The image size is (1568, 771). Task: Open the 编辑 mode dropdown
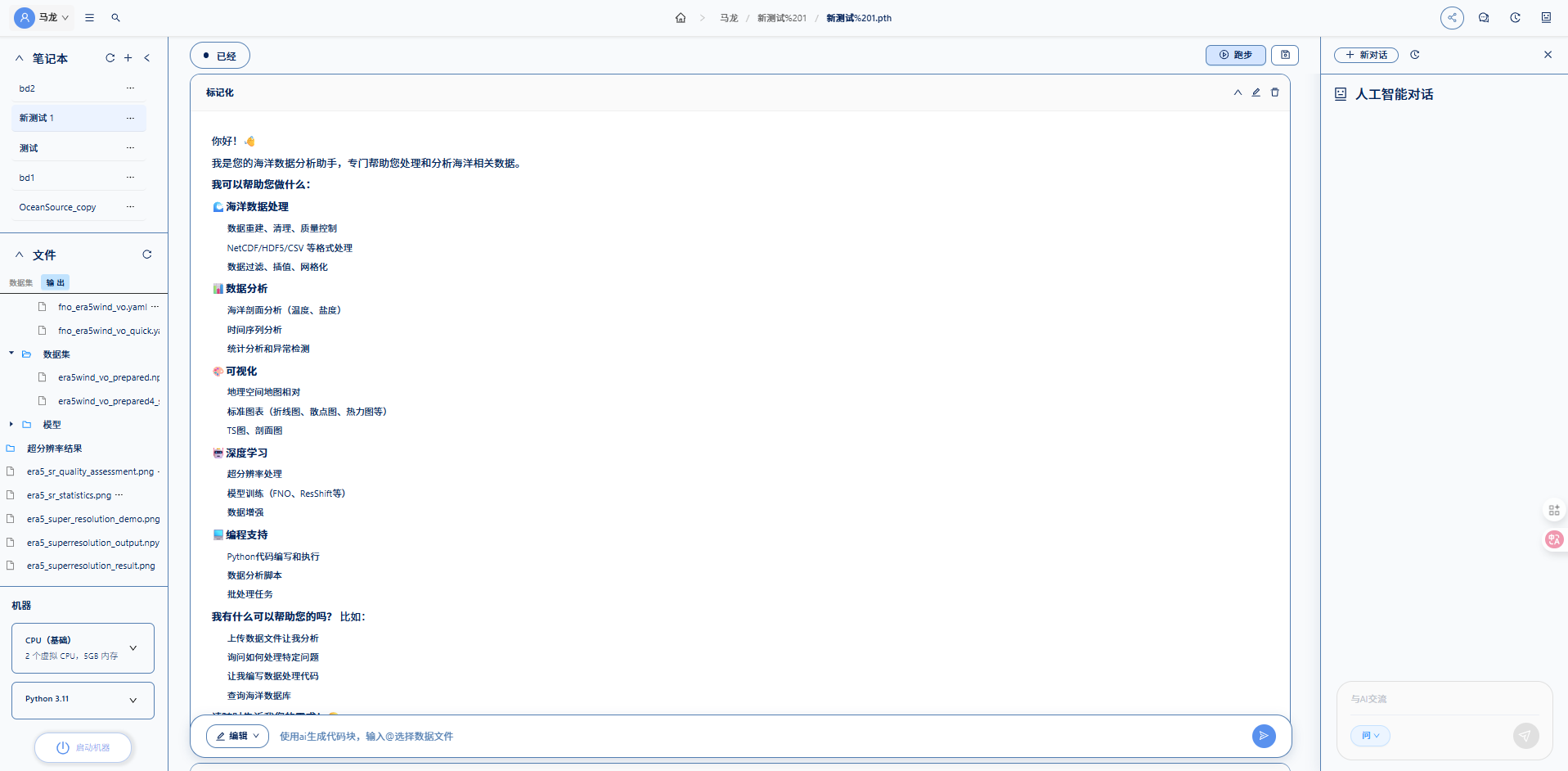coord(238,736)
